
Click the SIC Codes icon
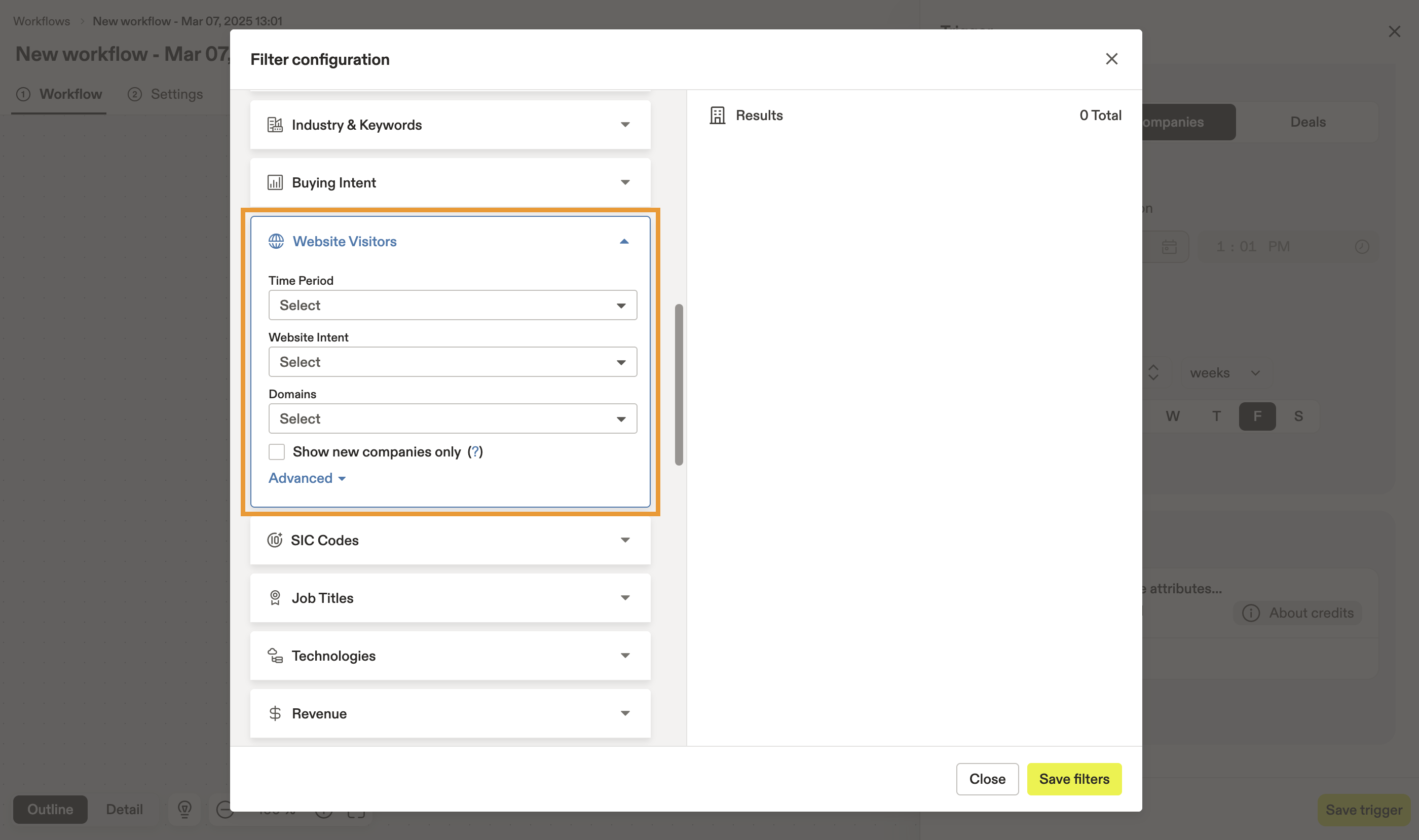point(275,540)
